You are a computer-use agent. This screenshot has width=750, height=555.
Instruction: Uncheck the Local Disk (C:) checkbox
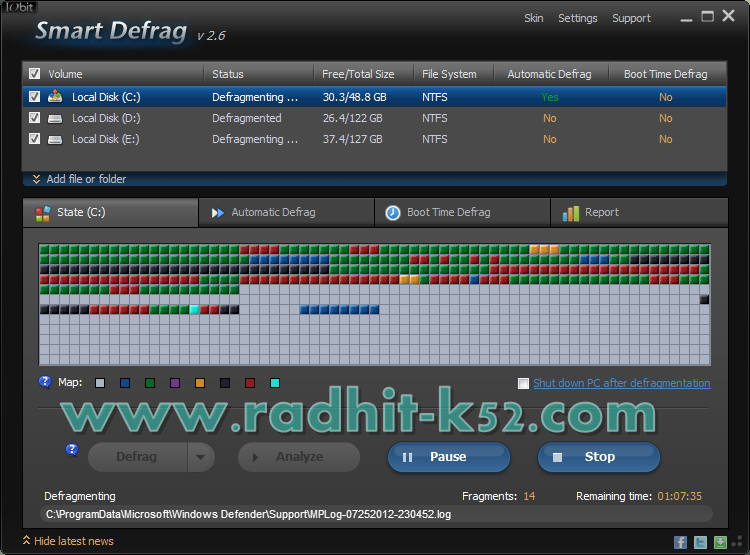pyautogui.click(x=34, y=97)
